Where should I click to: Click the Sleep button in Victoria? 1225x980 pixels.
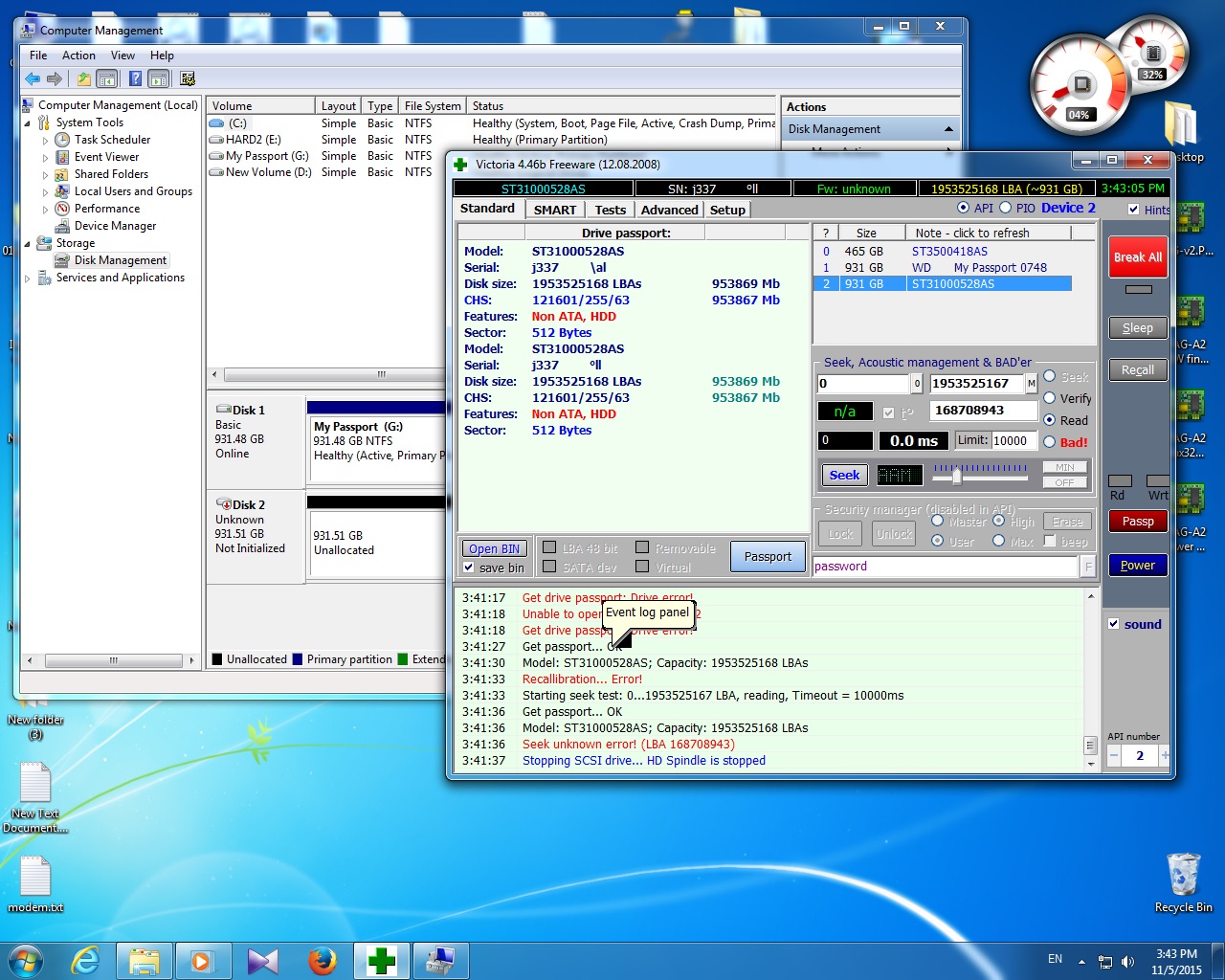1138,328
